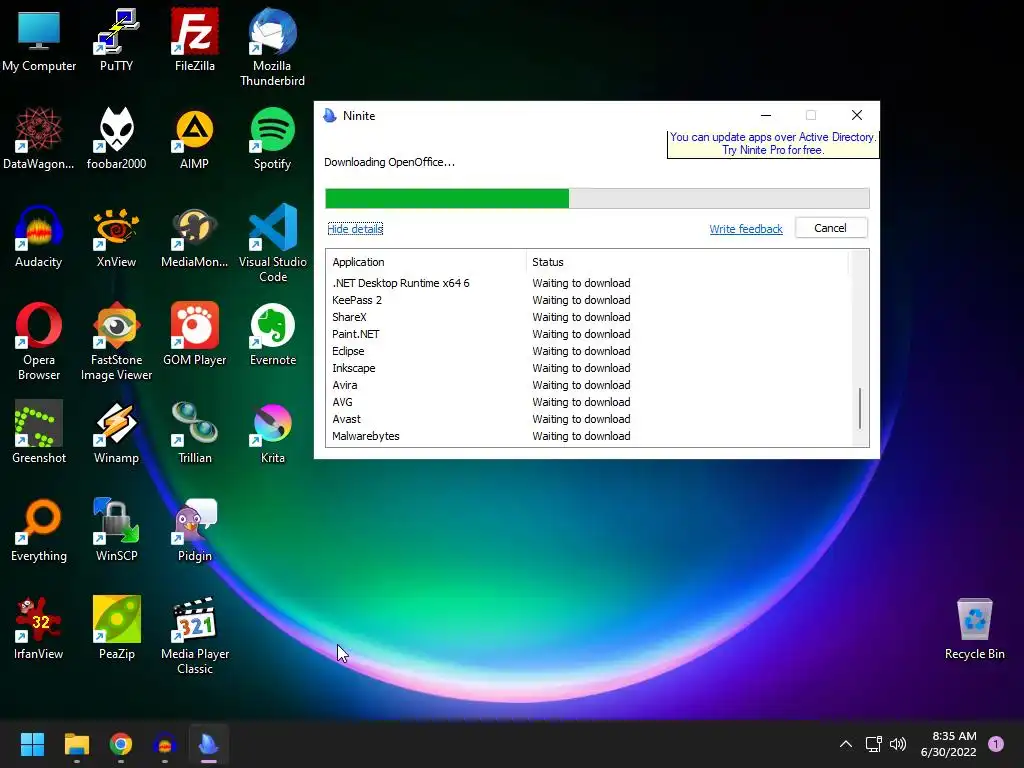Screen dimensions: 1024x768
Task: Open the volume control in system tray
Action: (899, 744)
